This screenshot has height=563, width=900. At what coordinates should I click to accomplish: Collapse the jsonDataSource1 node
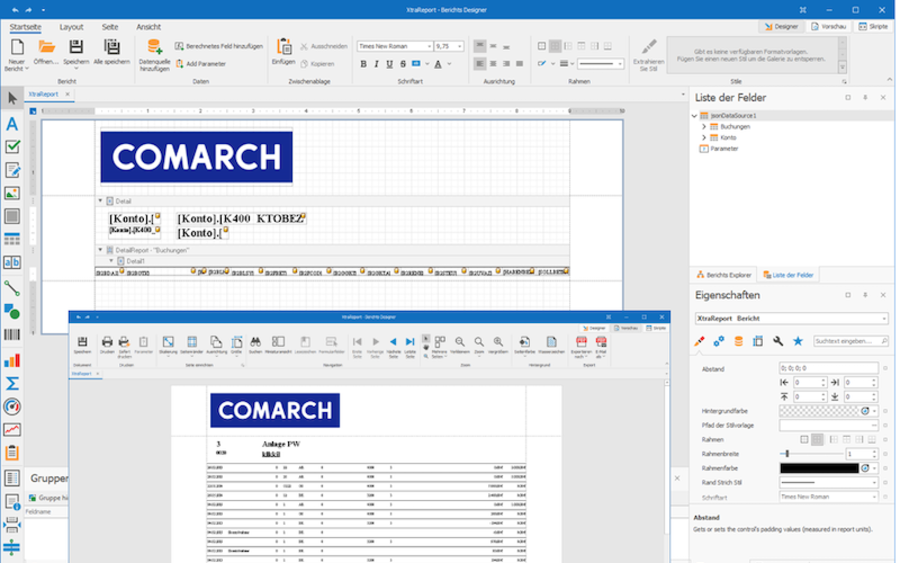pyautogui.click(x=695, y=116)
